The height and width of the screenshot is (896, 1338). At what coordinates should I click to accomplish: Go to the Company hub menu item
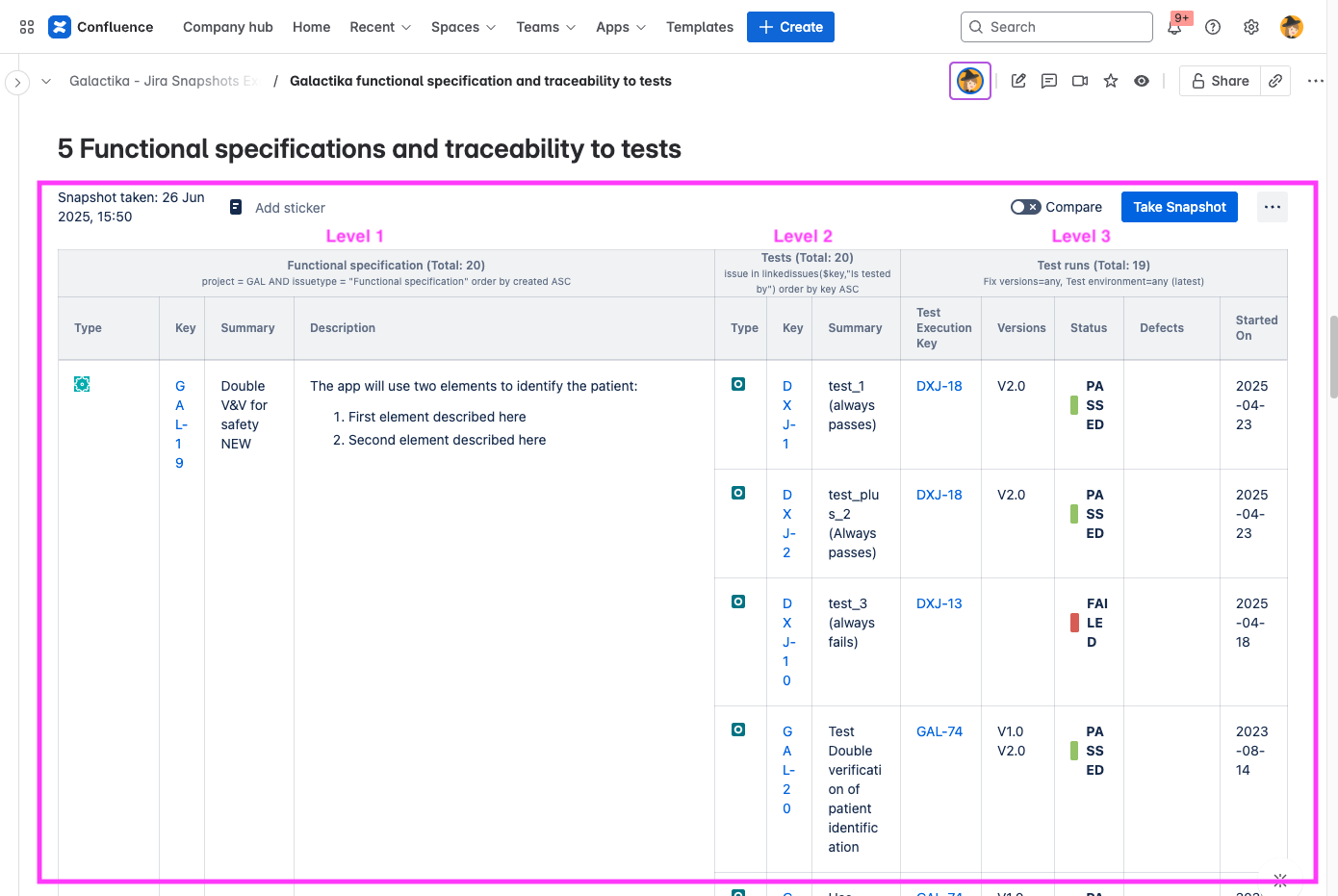(x=228, y=27)
